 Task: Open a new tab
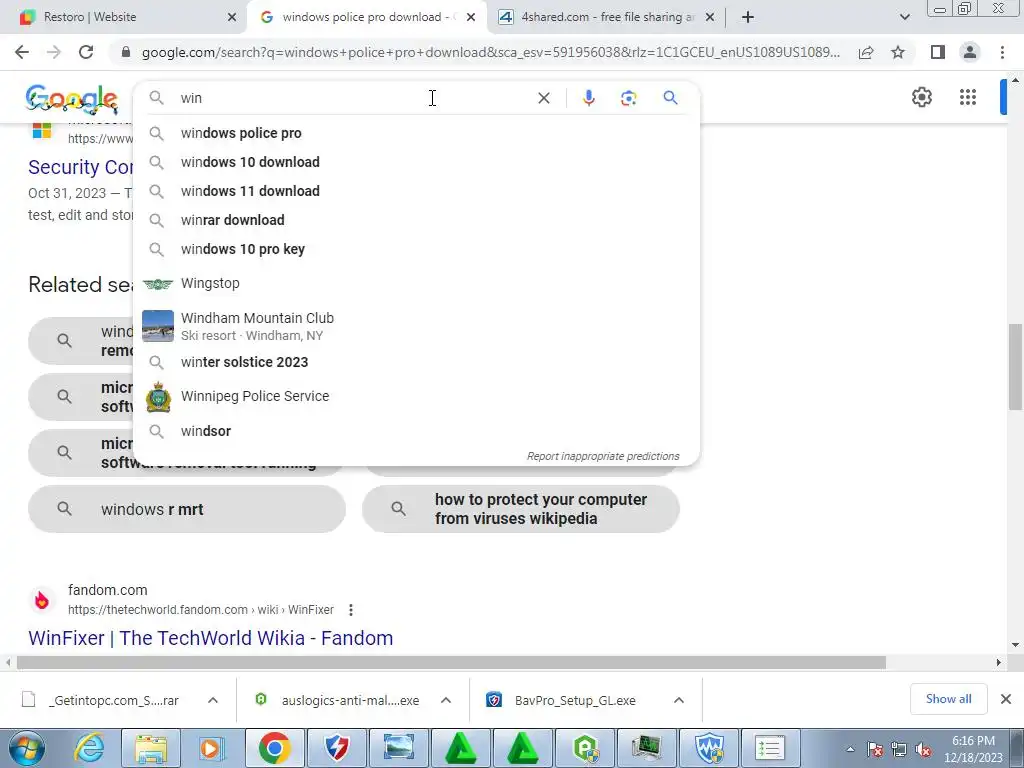[x=748, y=17]
